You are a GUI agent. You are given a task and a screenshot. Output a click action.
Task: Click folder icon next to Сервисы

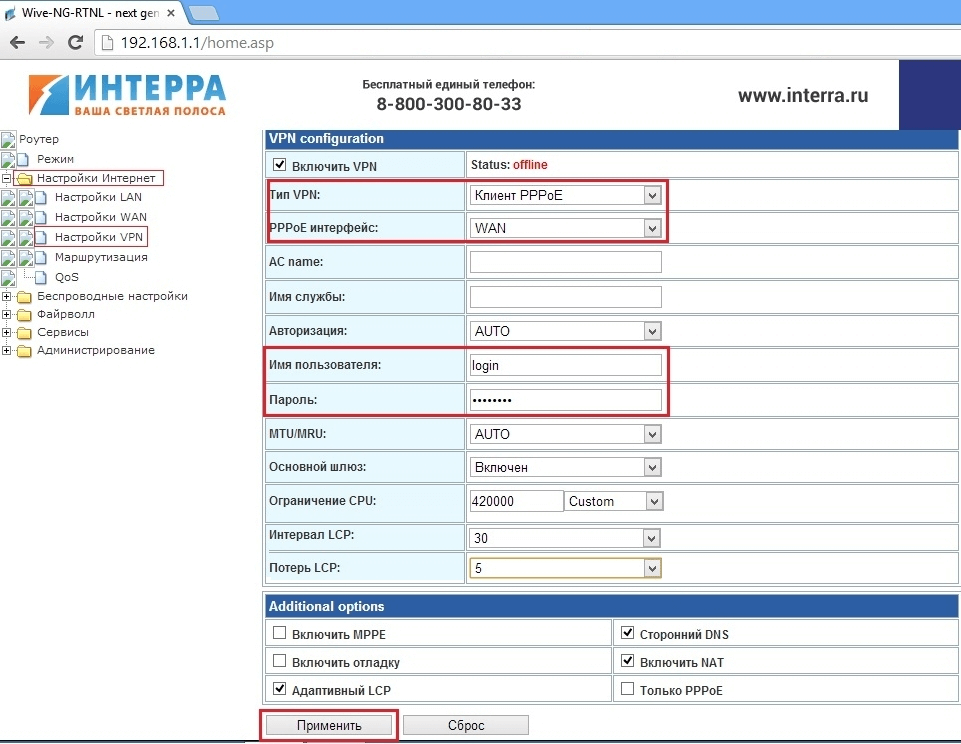tap(24, 333)
